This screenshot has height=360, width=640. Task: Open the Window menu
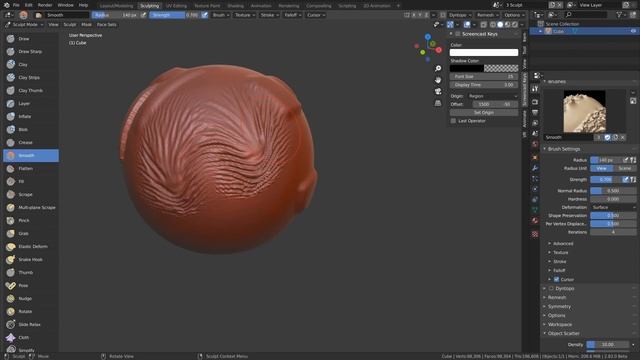pos(65,5)
